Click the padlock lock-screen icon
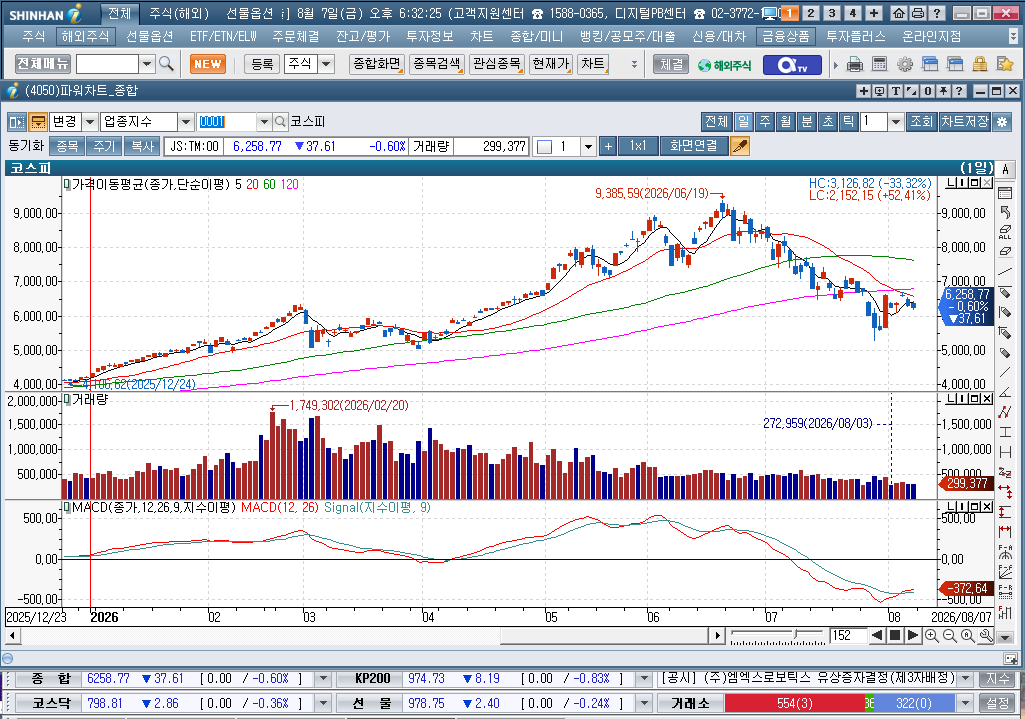Viewport: 1025px width, 719px height. pyautogui.click(x=979, y=64)
